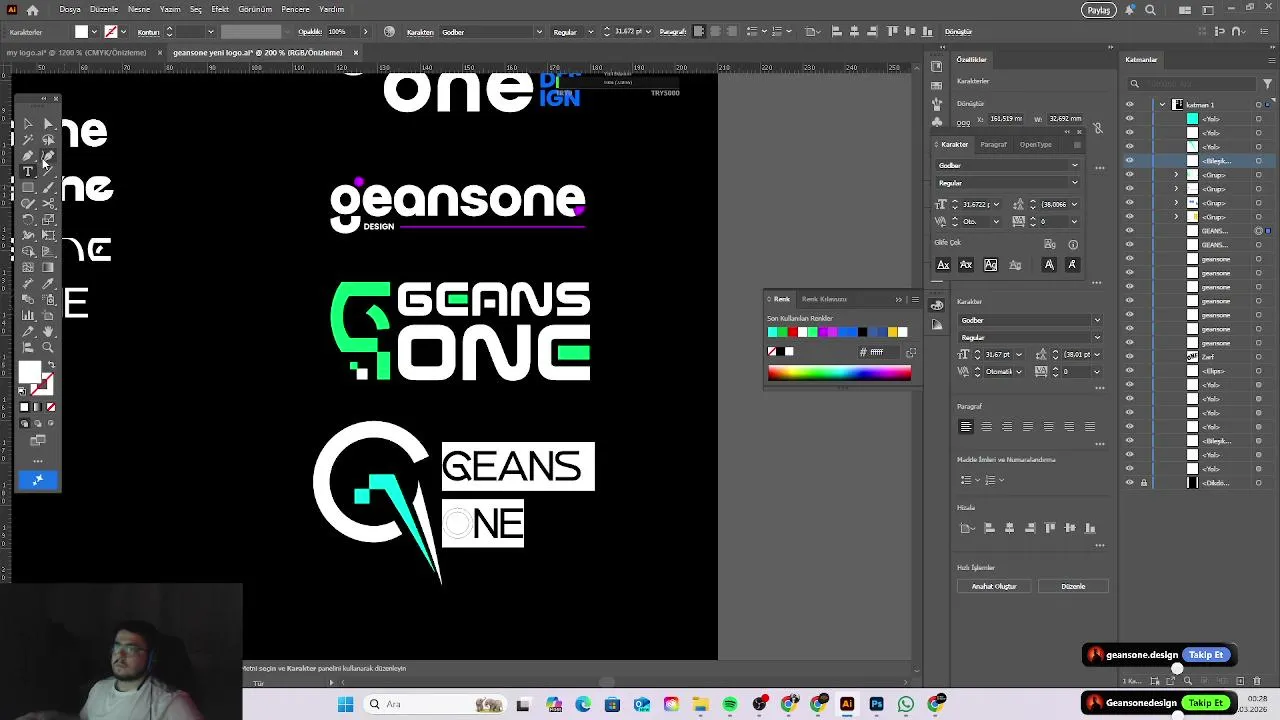Screen dimensions: 1280x720
Task: Select the Gradient tool in toolbox
Action: [49, 268]
